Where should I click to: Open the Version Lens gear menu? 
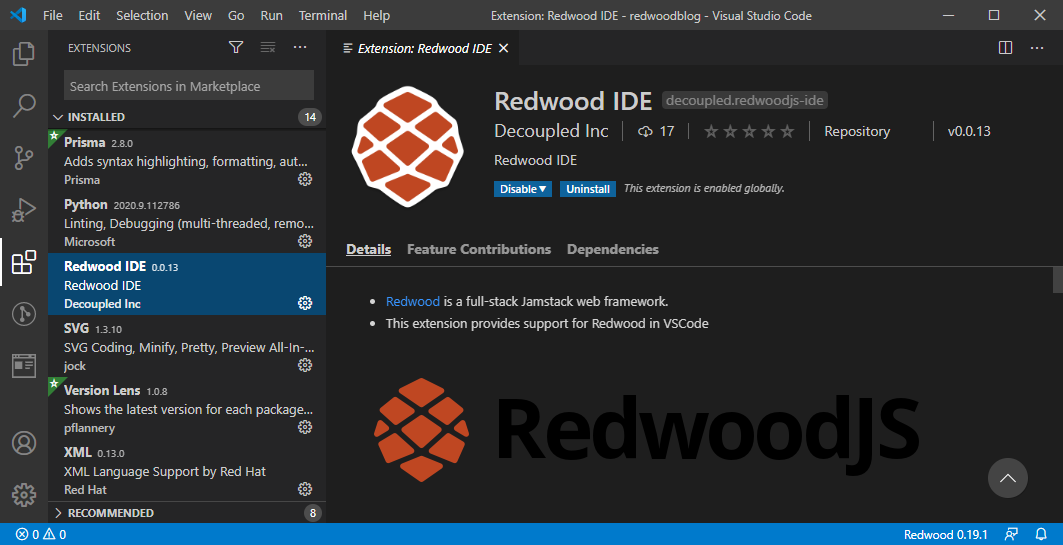(305, 427)
